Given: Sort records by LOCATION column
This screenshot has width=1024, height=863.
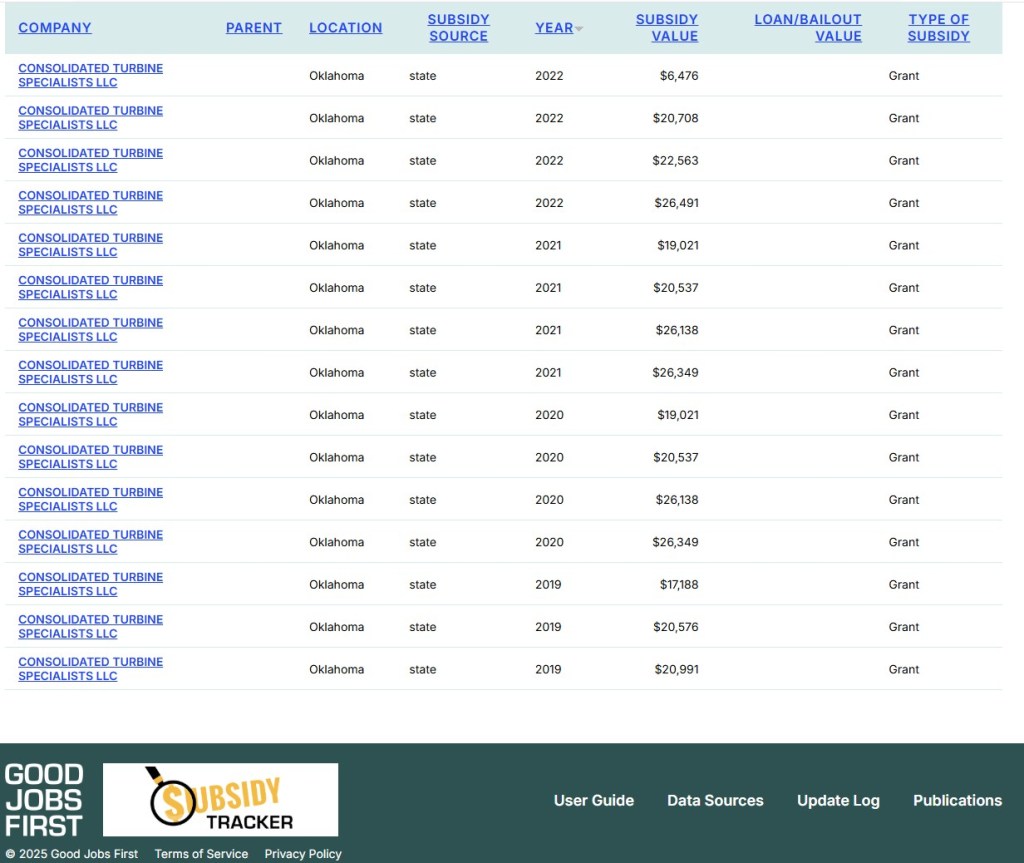Looking at the screenshot, I should [x=345, y=27].
